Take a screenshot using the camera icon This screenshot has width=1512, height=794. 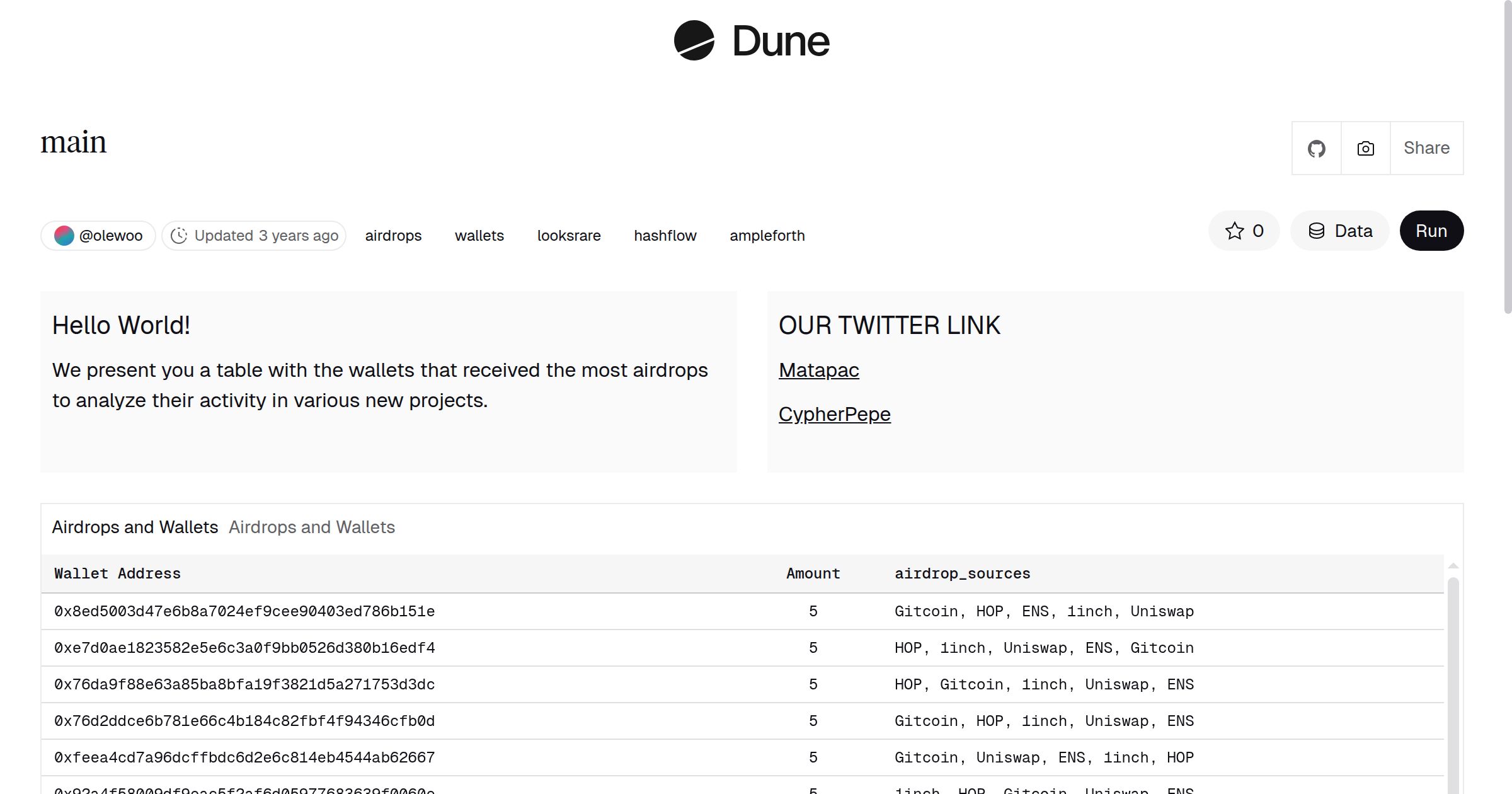(1365, 148)
